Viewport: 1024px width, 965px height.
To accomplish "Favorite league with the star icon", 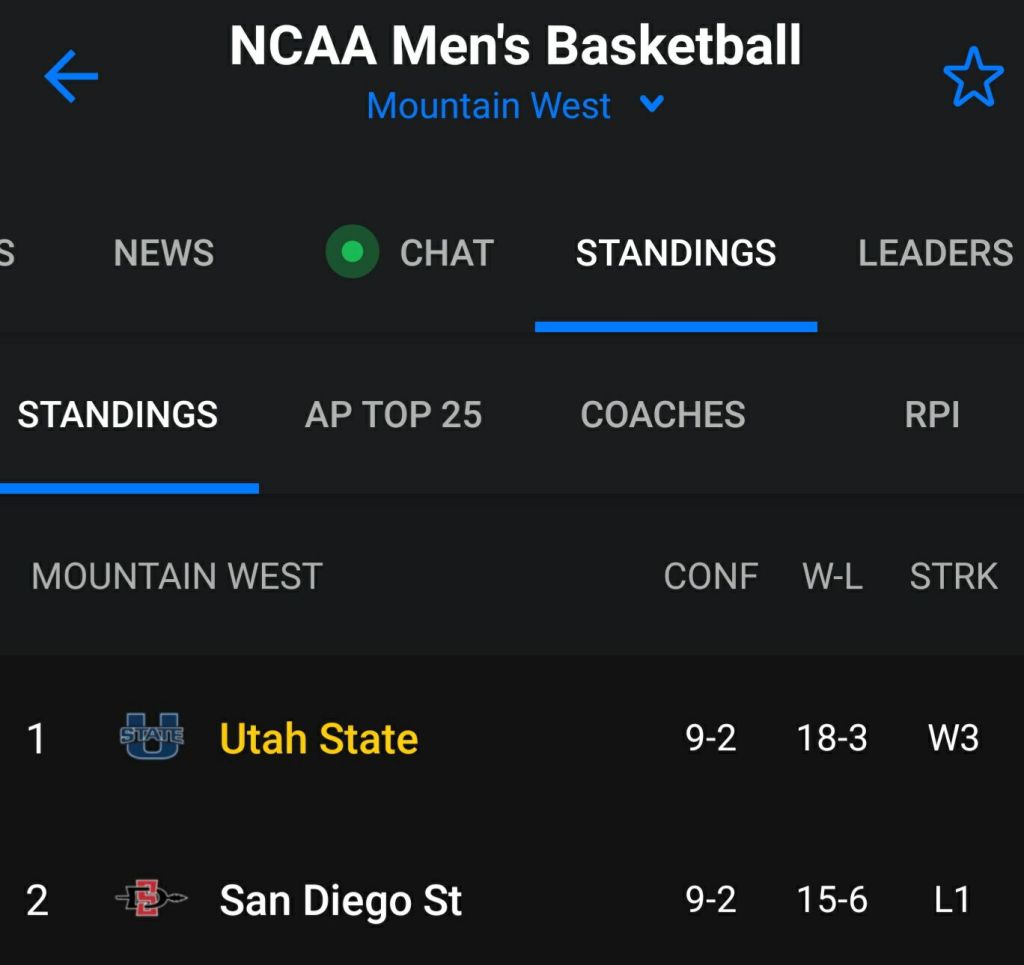I will (x=973, y=78).
